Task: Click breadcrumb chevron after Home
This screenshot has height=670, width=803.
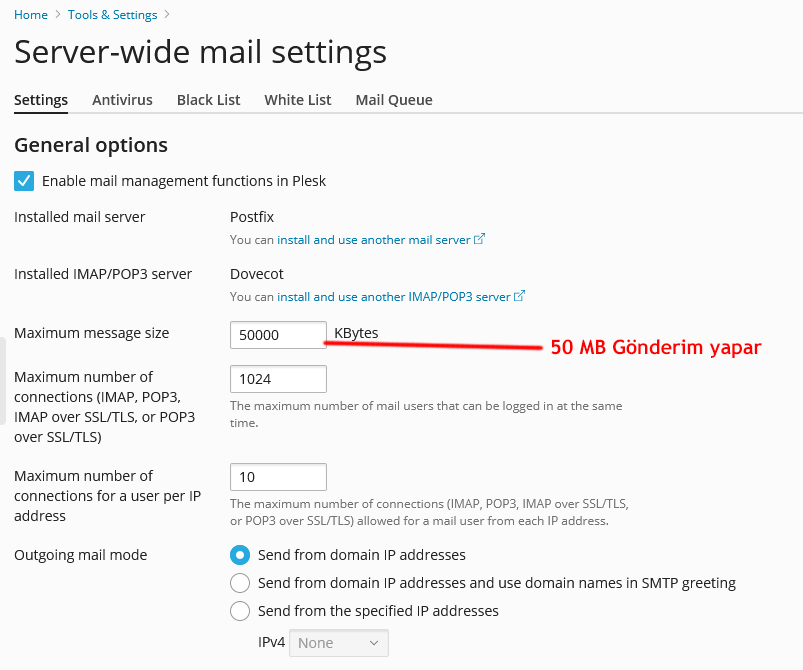Action: 58,15
